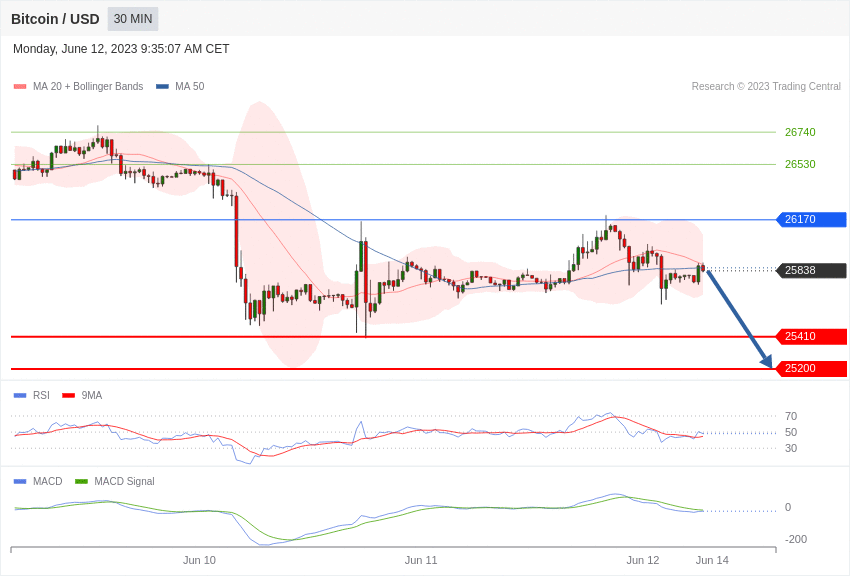Click the MA 20 + Bollinger Bands legend swatch
The width and height of the screenshot is (850, 576).
[x=20, y=86]
